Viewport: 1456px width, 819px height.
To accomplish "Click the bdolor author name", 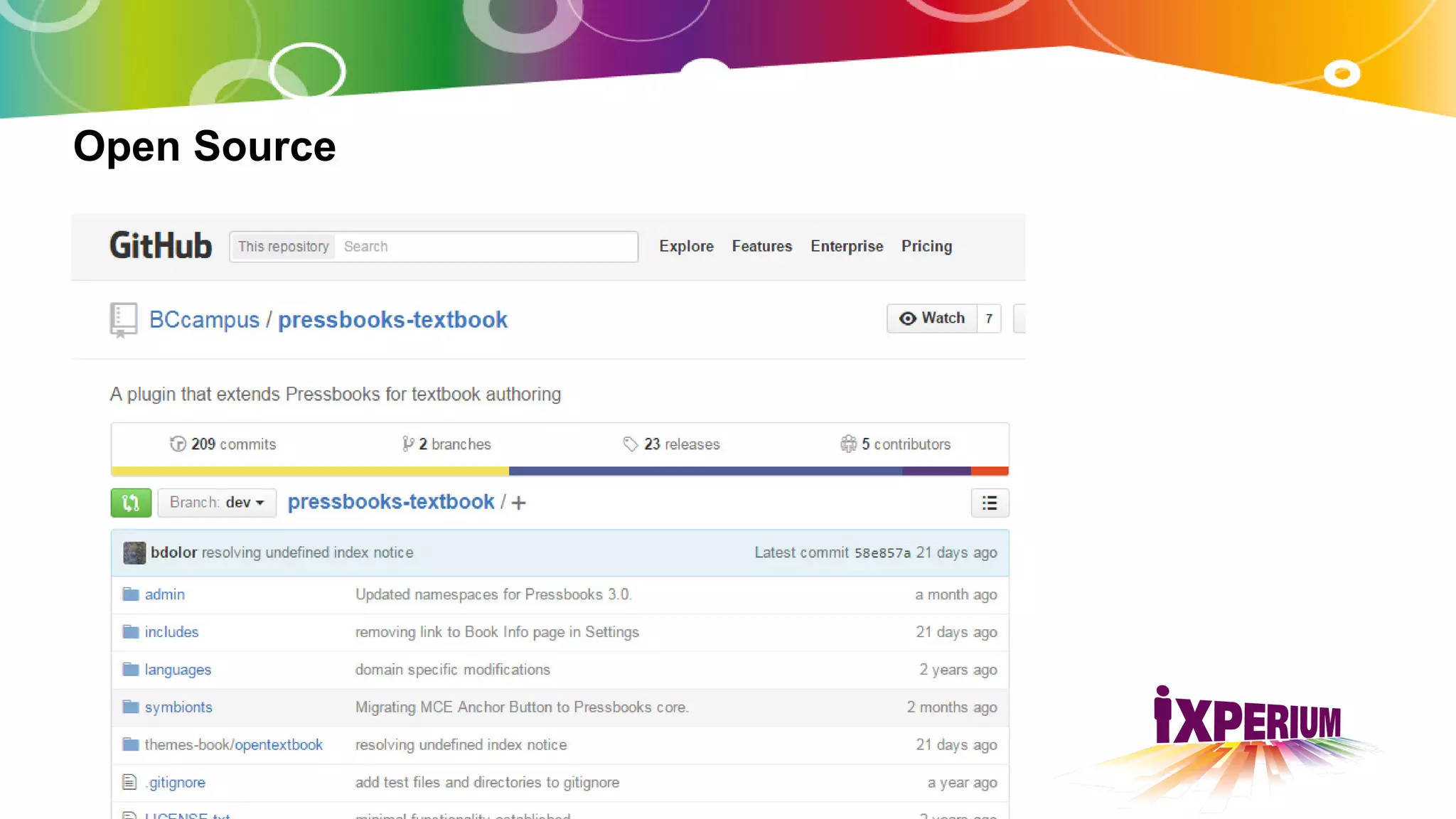I will coord(173,552).
